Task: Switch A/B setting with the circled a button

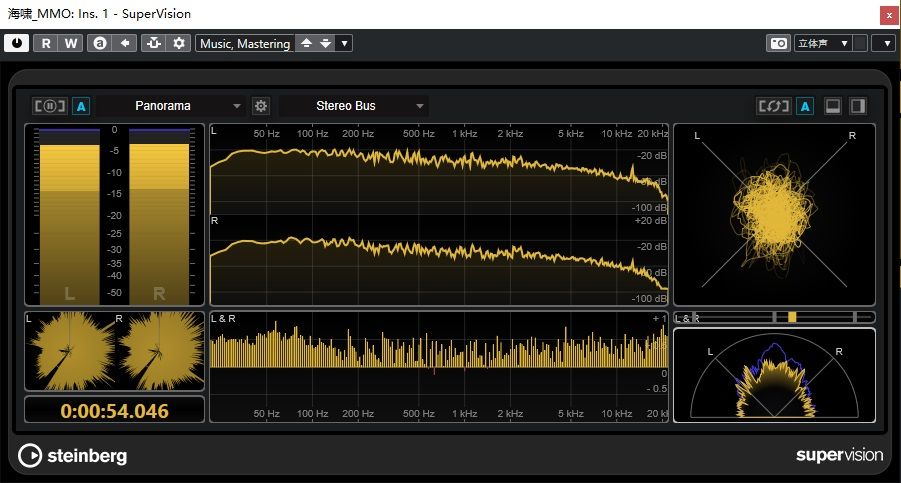Action: [99, 43]
